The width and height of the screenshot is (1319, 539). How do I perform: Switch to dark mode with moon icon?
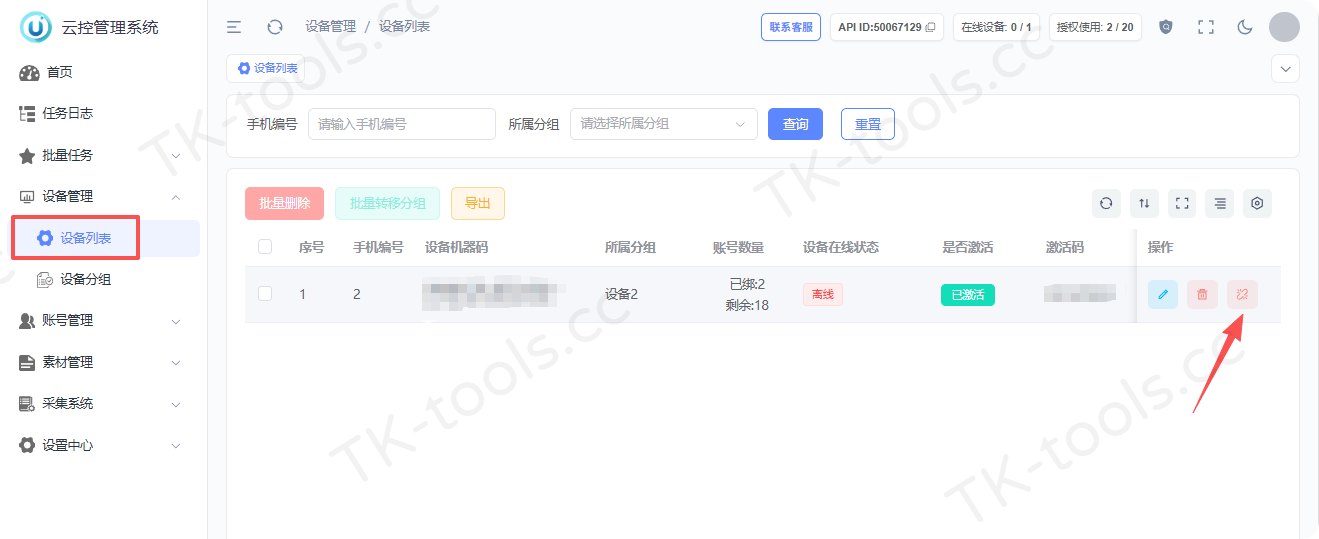point(1245,27)
